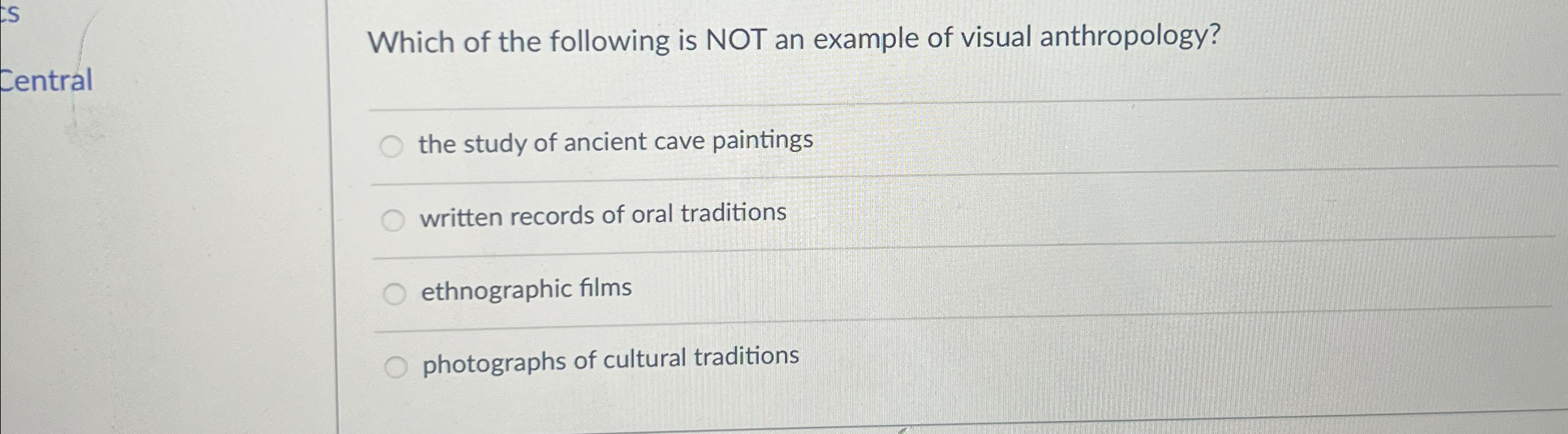This screenshot has width=1568, height=434.
Task: Open the Central link in the sidebar
Action: (44, 81)
